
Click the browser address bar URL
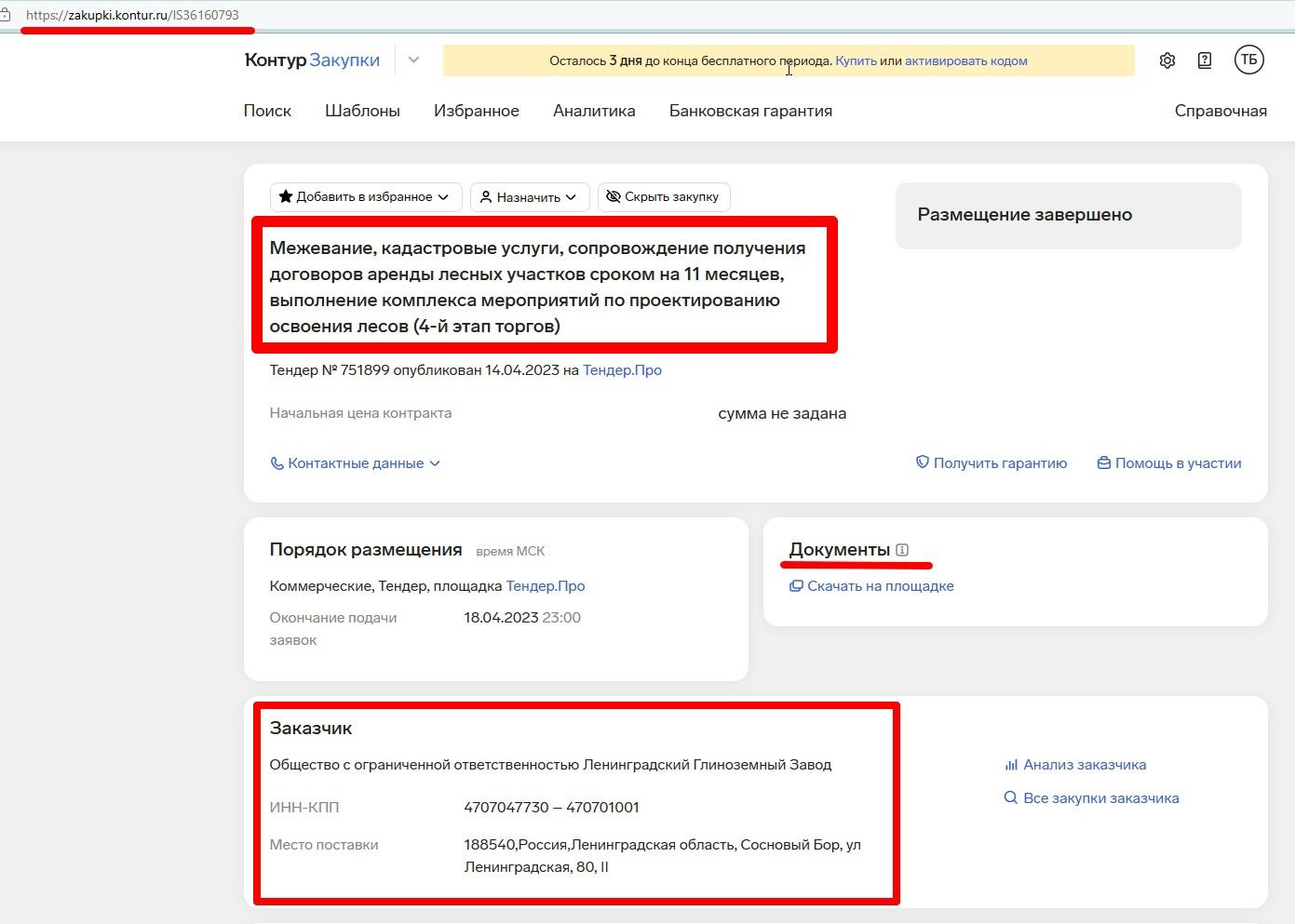click(132, 15)
